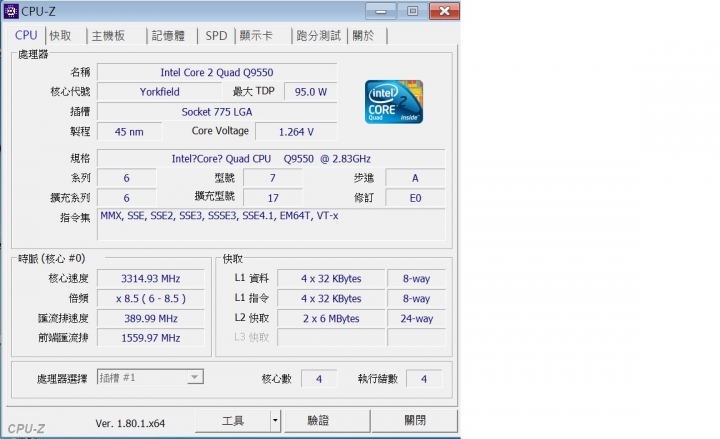Click the CPU-Z app icon in title bar
This screenshot has height=439, width=720.
(11, 11)
